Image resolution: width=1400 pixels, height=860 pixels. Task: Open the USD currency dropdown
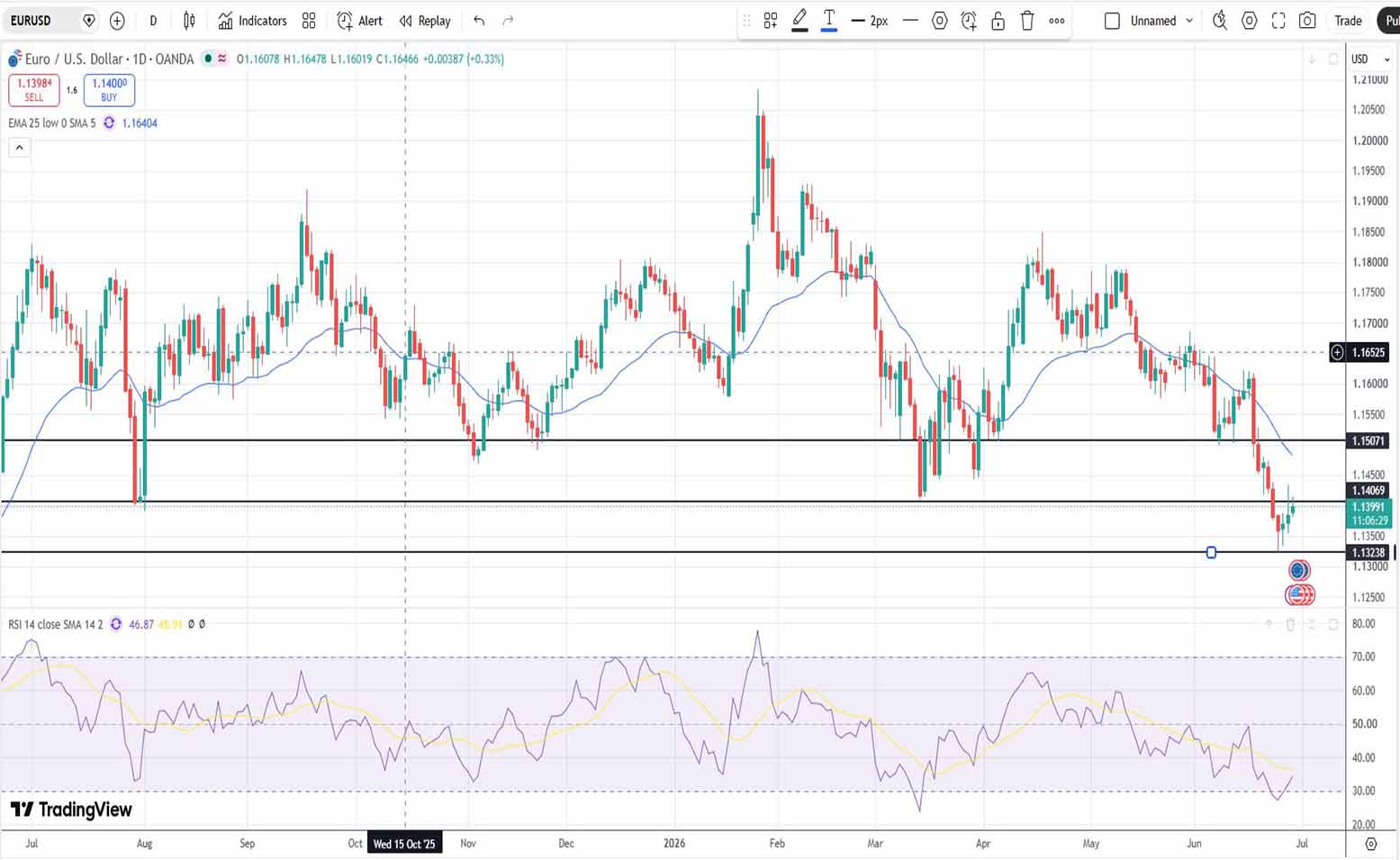[1370, 59]
